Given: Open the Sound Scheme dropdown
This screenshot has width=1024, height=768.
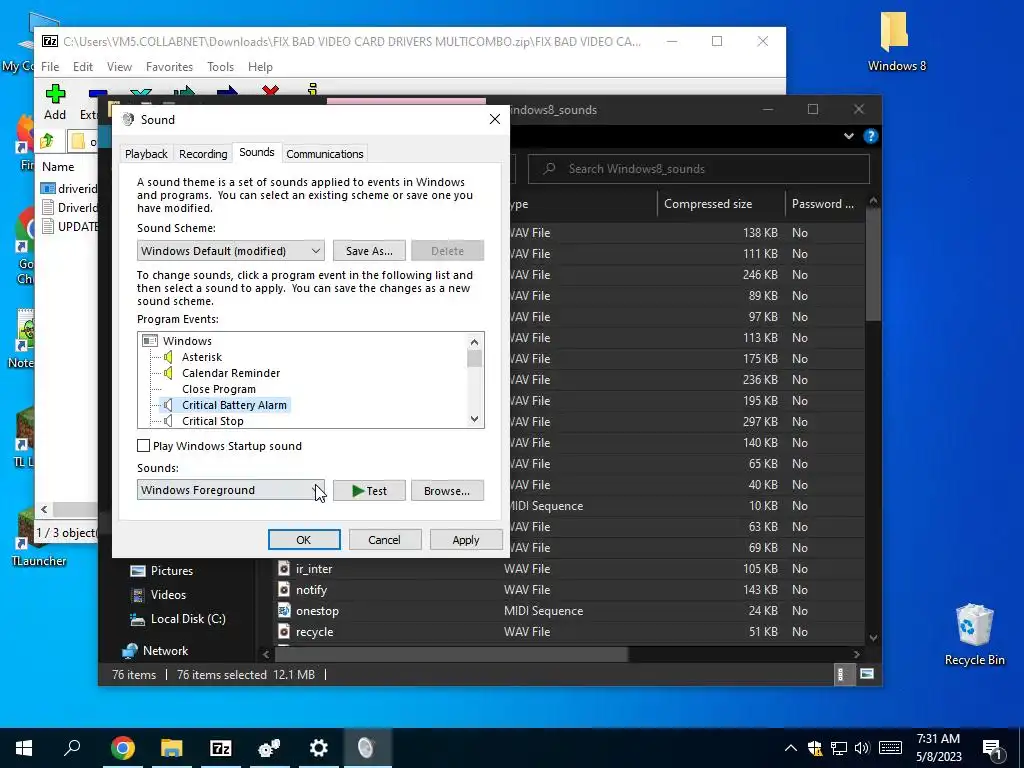Looking at the screenshot, I should coord(231,251).
